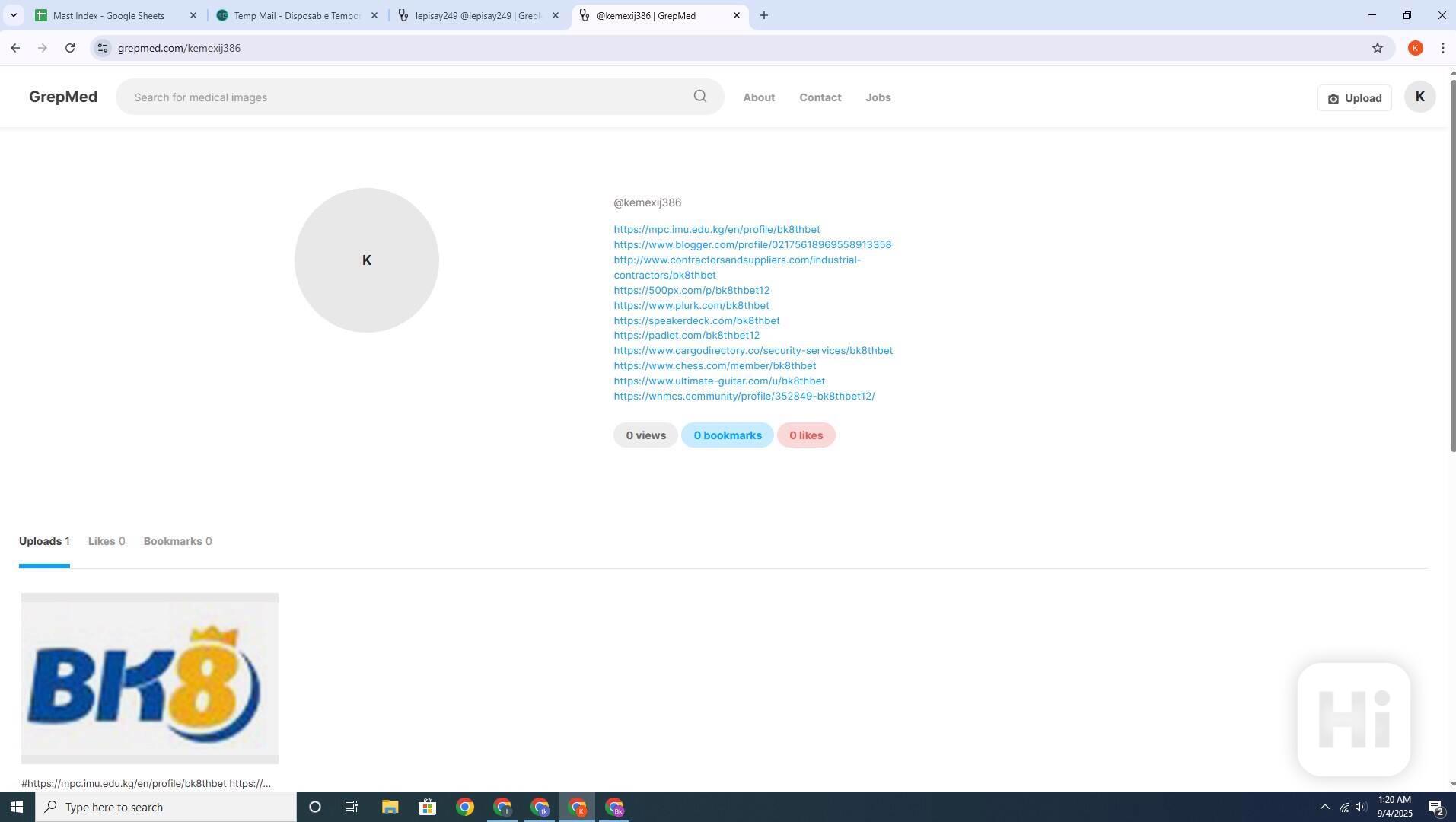
Task: Open the tab search dropdown arrow
Action: coord(13,15)
